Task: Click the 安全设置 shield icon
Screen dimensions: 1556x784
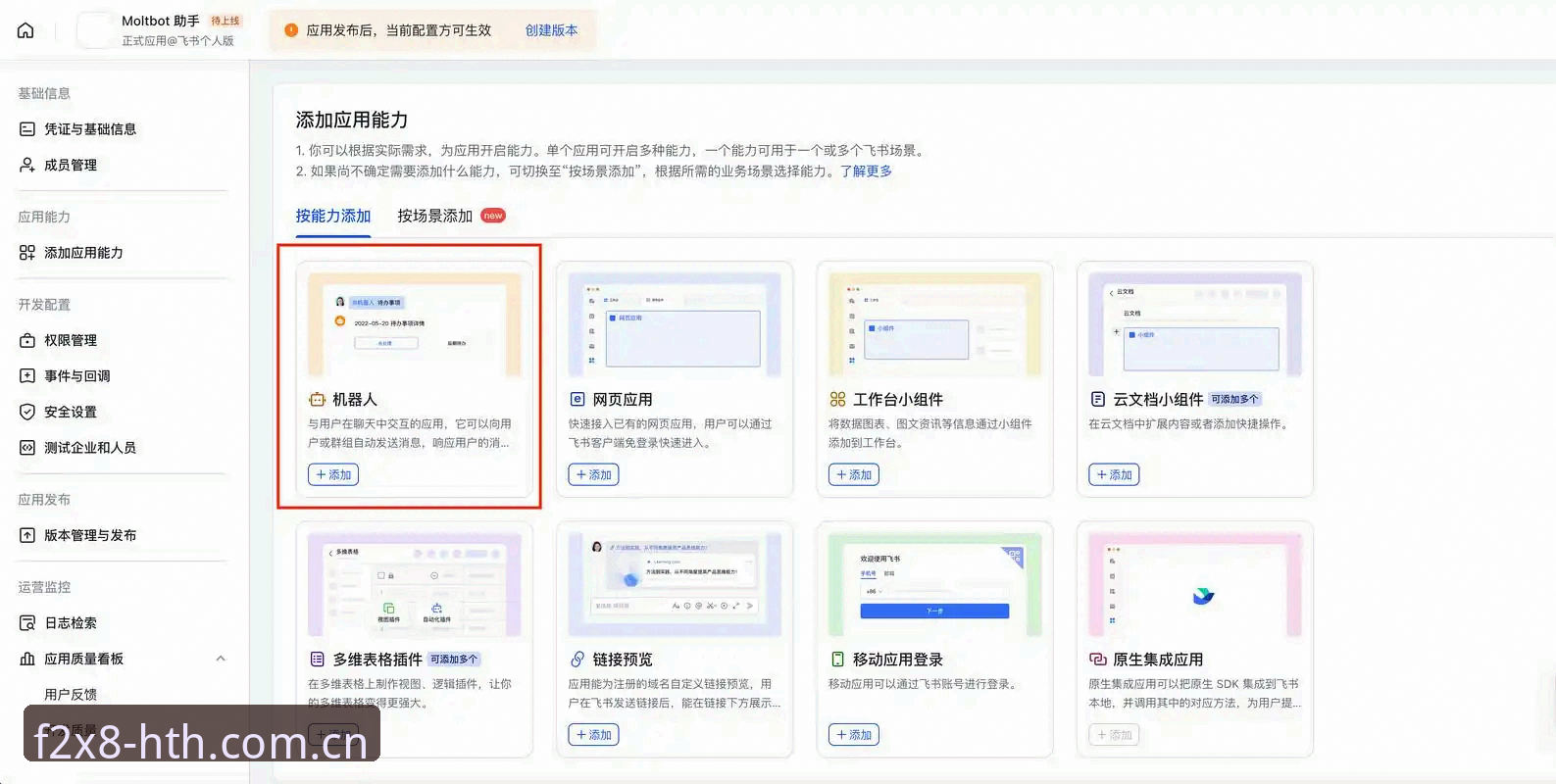Action: (27, 412)
